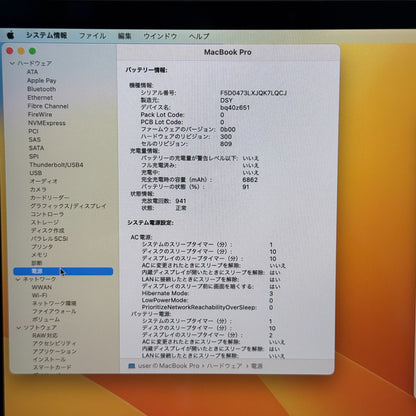The height and width of the screenshot is (416, 416).
Task: Select Ethernet in the sidebar
Action: pyautogui.click(x=40, y=98)
